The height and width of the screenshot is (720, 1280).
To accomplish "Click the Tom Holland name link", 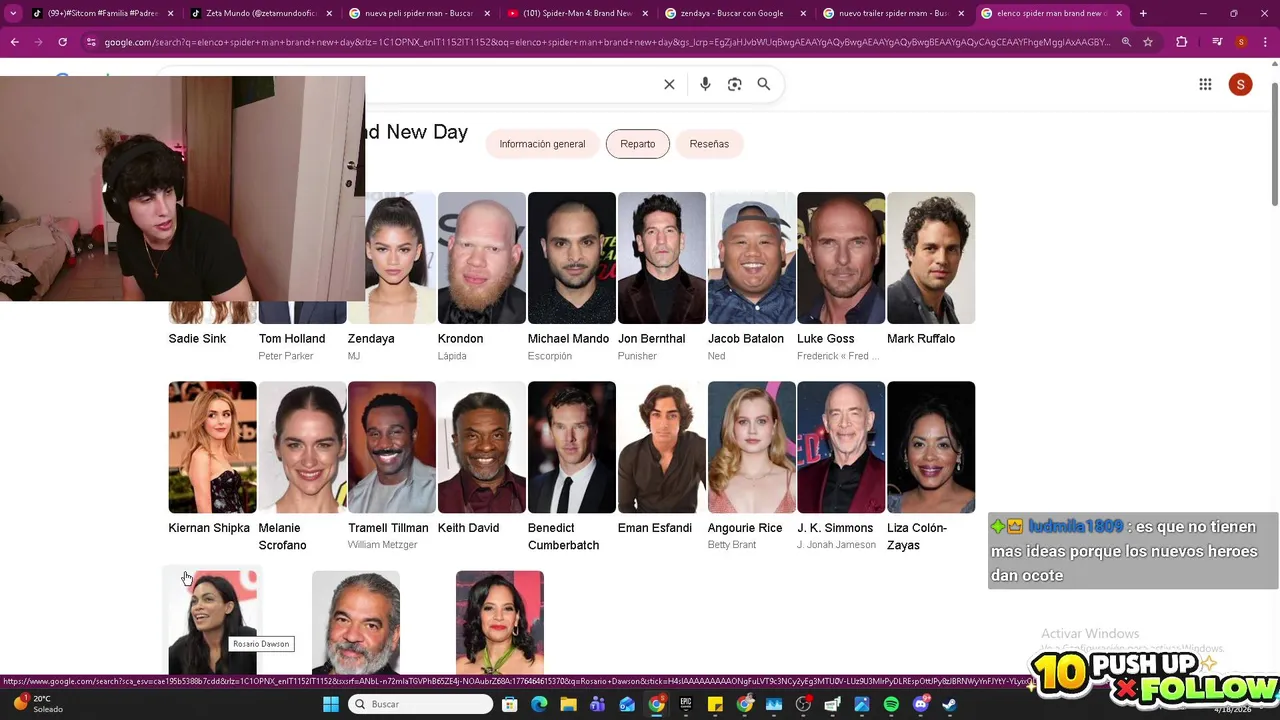I will click(x=292, y=339).
